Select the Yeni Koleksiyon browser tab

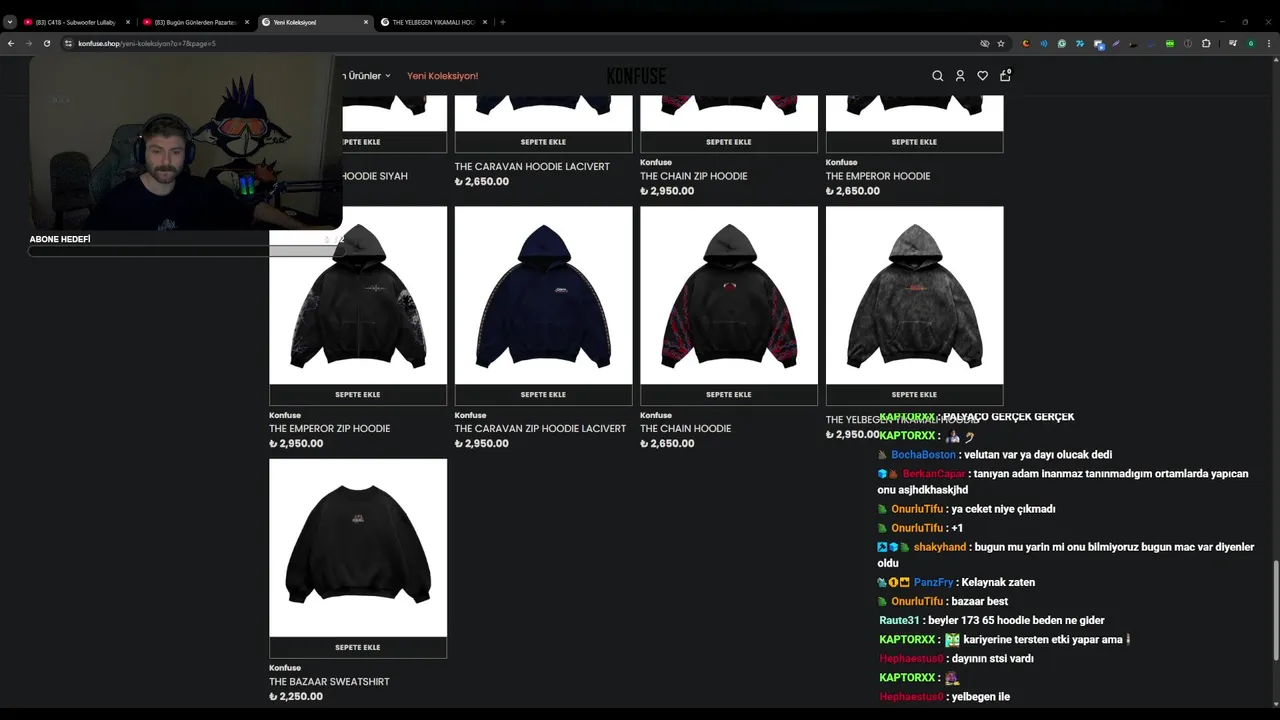pos(314,22)
